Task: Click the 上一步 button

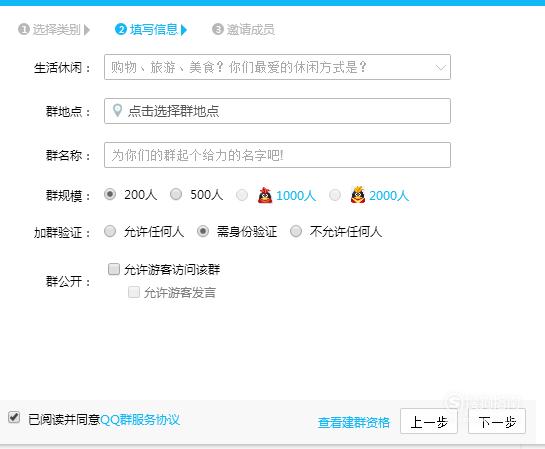Action: [429, 421]
